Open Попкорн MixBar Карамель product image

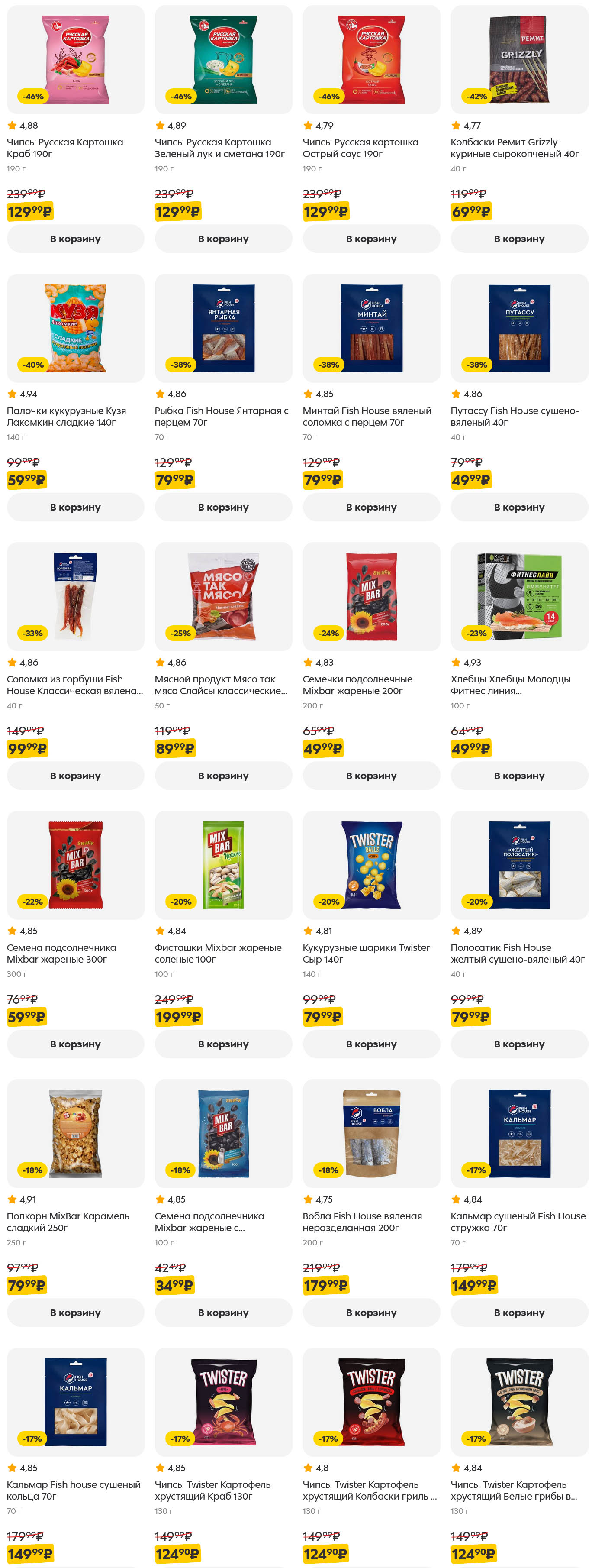(x=75, y=1133)
